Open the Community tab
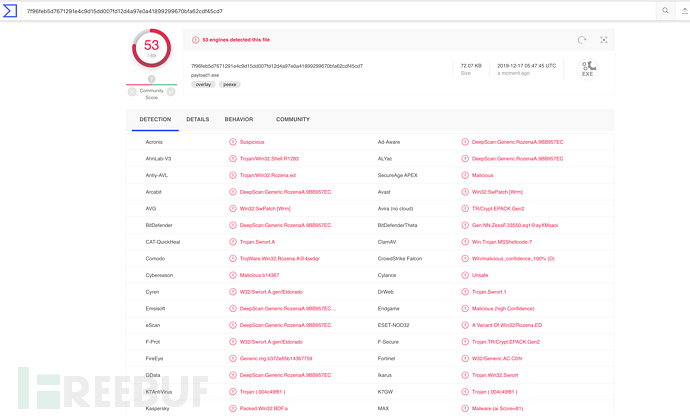The height and width of the screenshot is (416, 690). pos(293,119)
